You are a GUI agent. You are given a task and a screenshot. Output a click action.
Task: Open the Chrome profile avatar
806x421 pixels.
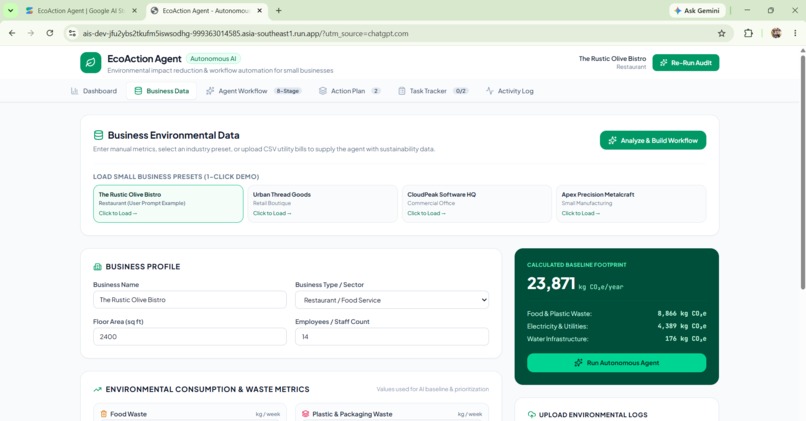click(776, 33)
